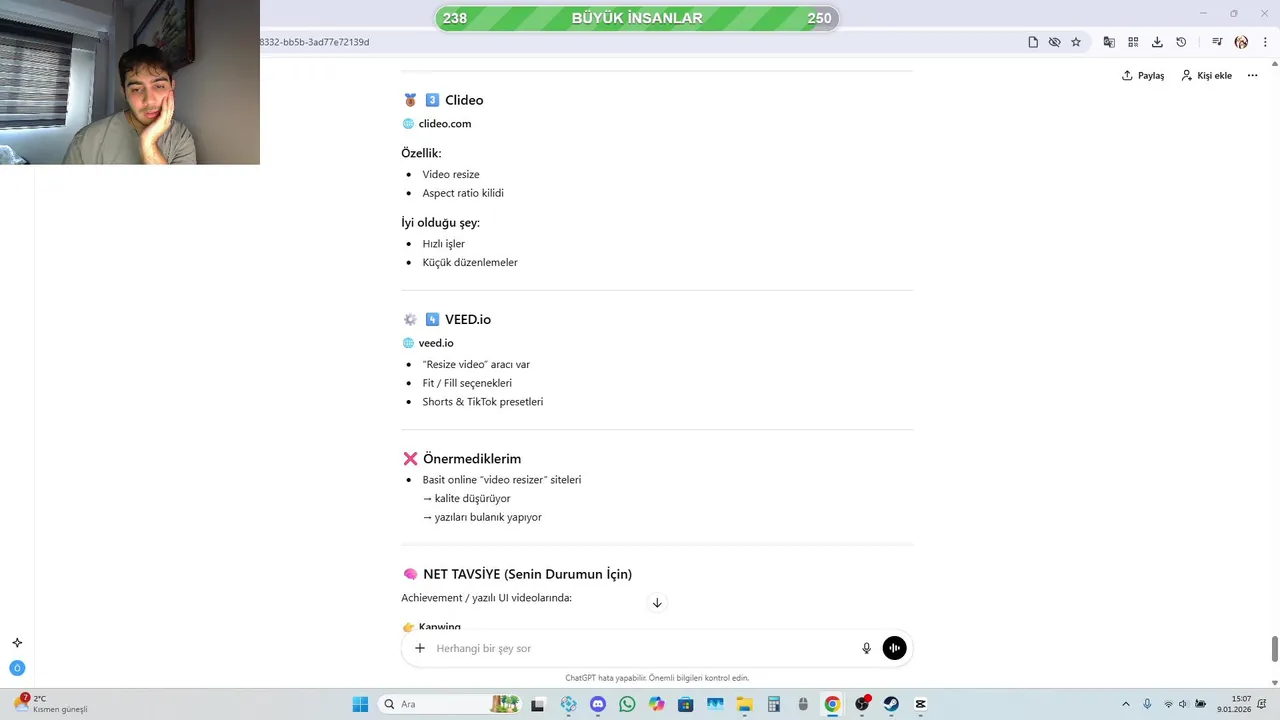1280x720 pixels.
Task: Click the 'Video resize' bullet text
Action: [x=451, y=174]
